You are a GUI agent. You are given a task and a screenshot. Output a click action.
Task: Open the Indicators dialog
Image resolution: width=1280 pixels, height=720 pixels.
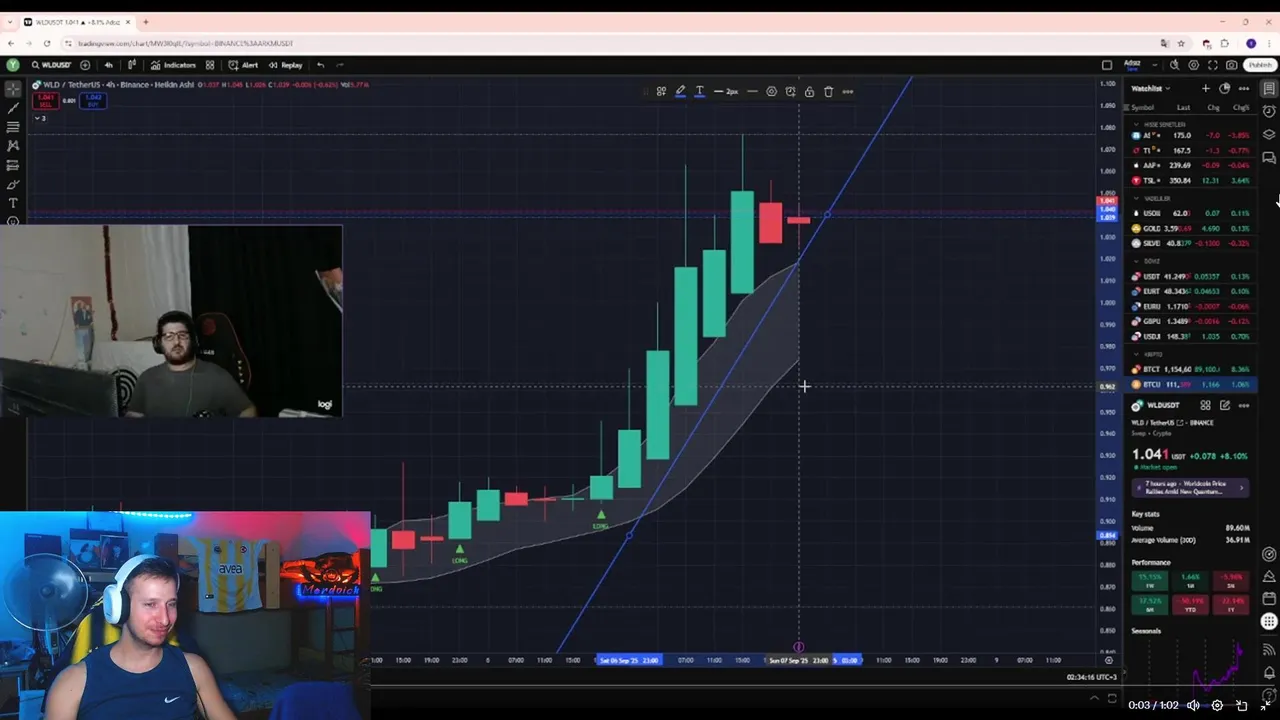click(173, 65)
